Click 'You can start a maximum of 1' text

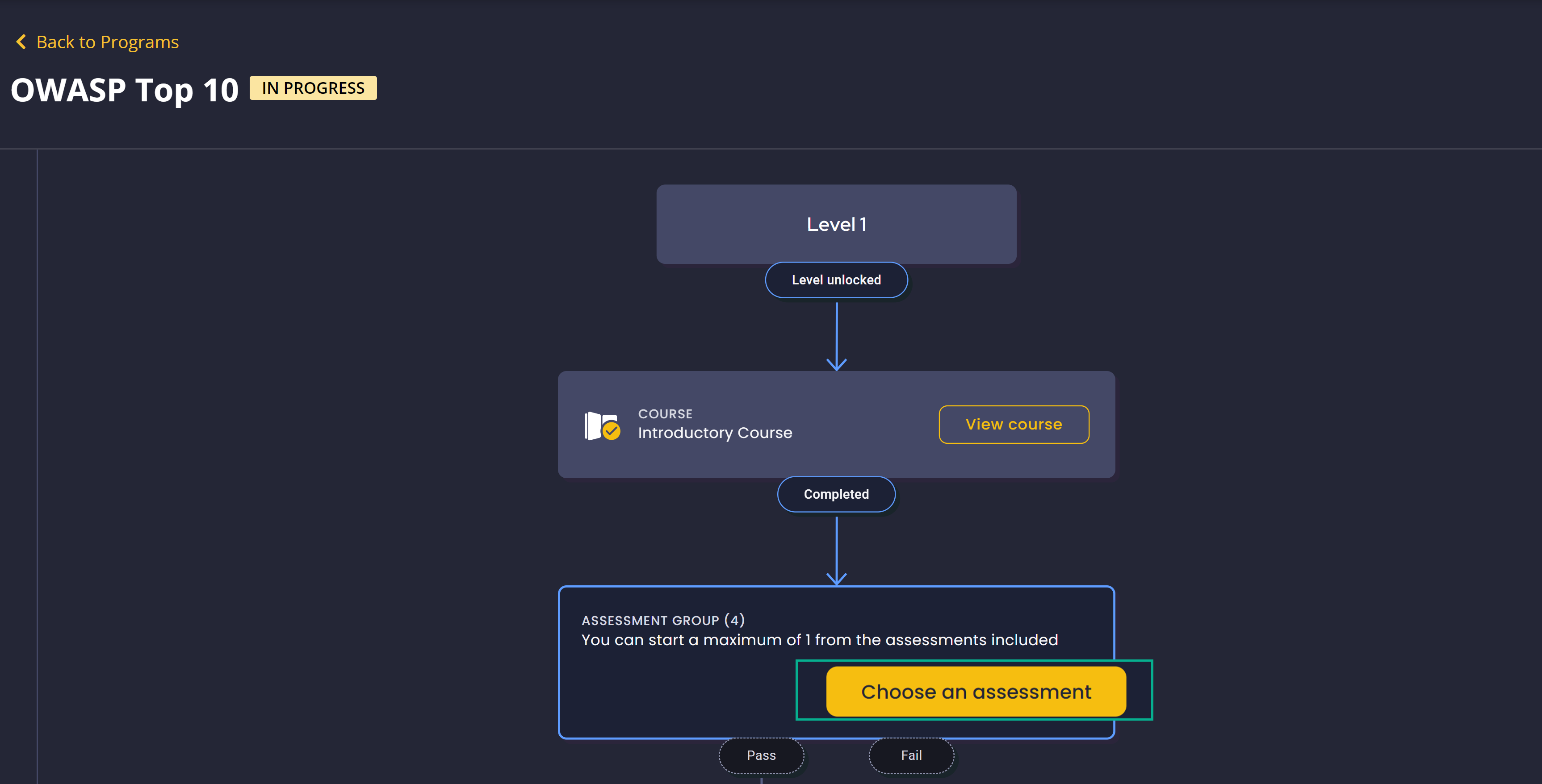(696, 640)
